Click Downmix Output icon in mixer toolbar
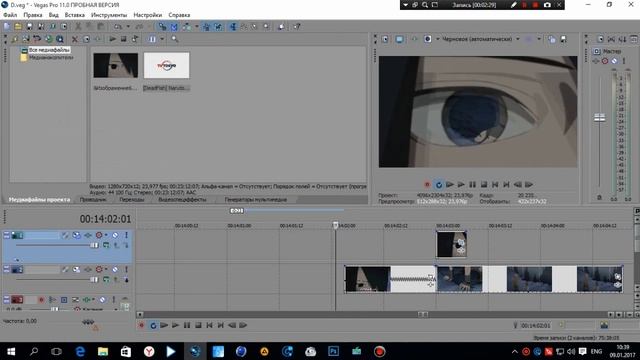This screenshot has height=360, width=640. coord(611,39)
